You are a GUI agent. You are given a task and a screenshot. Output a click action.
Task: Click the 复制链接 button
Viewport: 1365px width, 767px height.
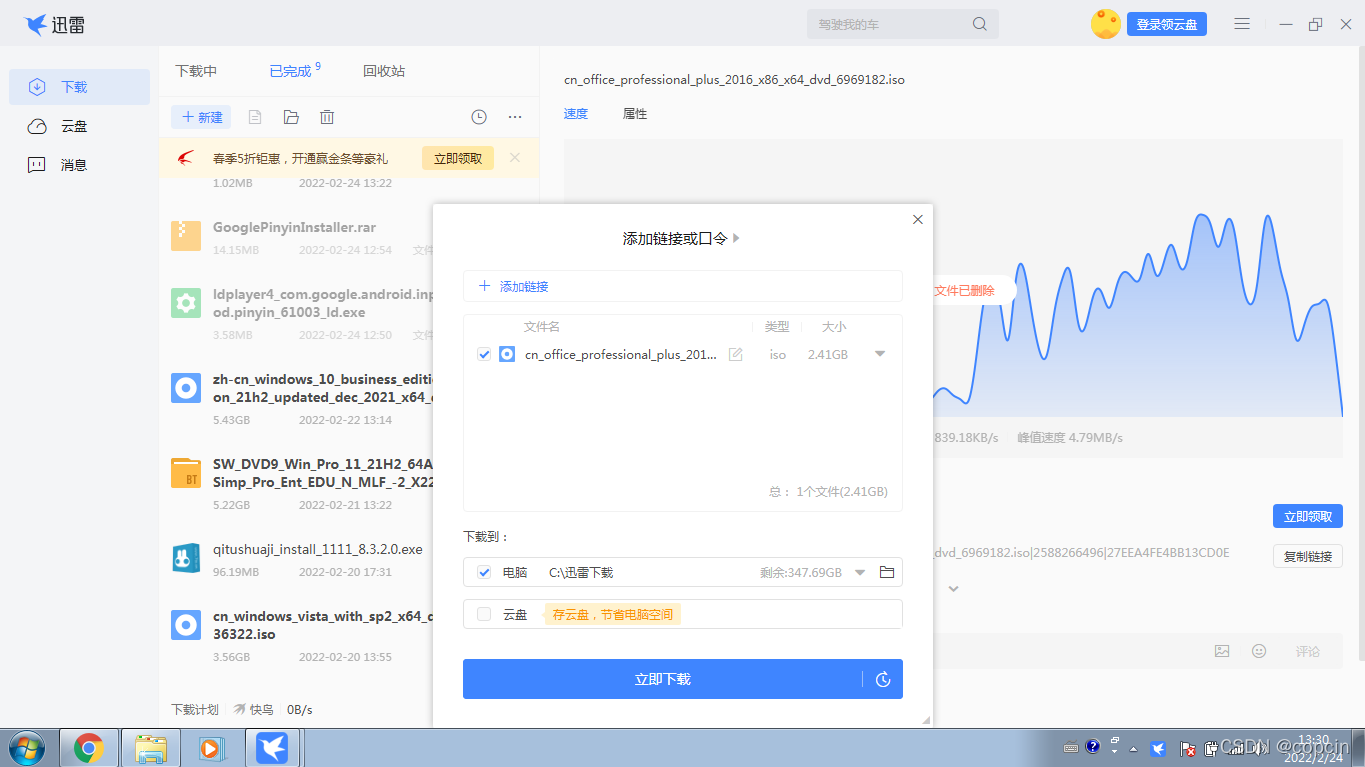(1308, 556)
